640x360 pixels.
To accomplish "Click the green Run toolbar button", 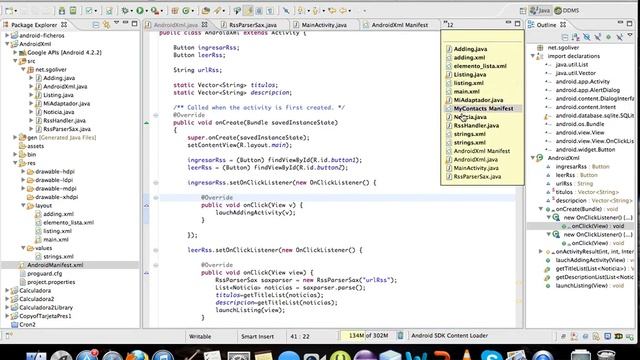I will click(x=140, y=11).
